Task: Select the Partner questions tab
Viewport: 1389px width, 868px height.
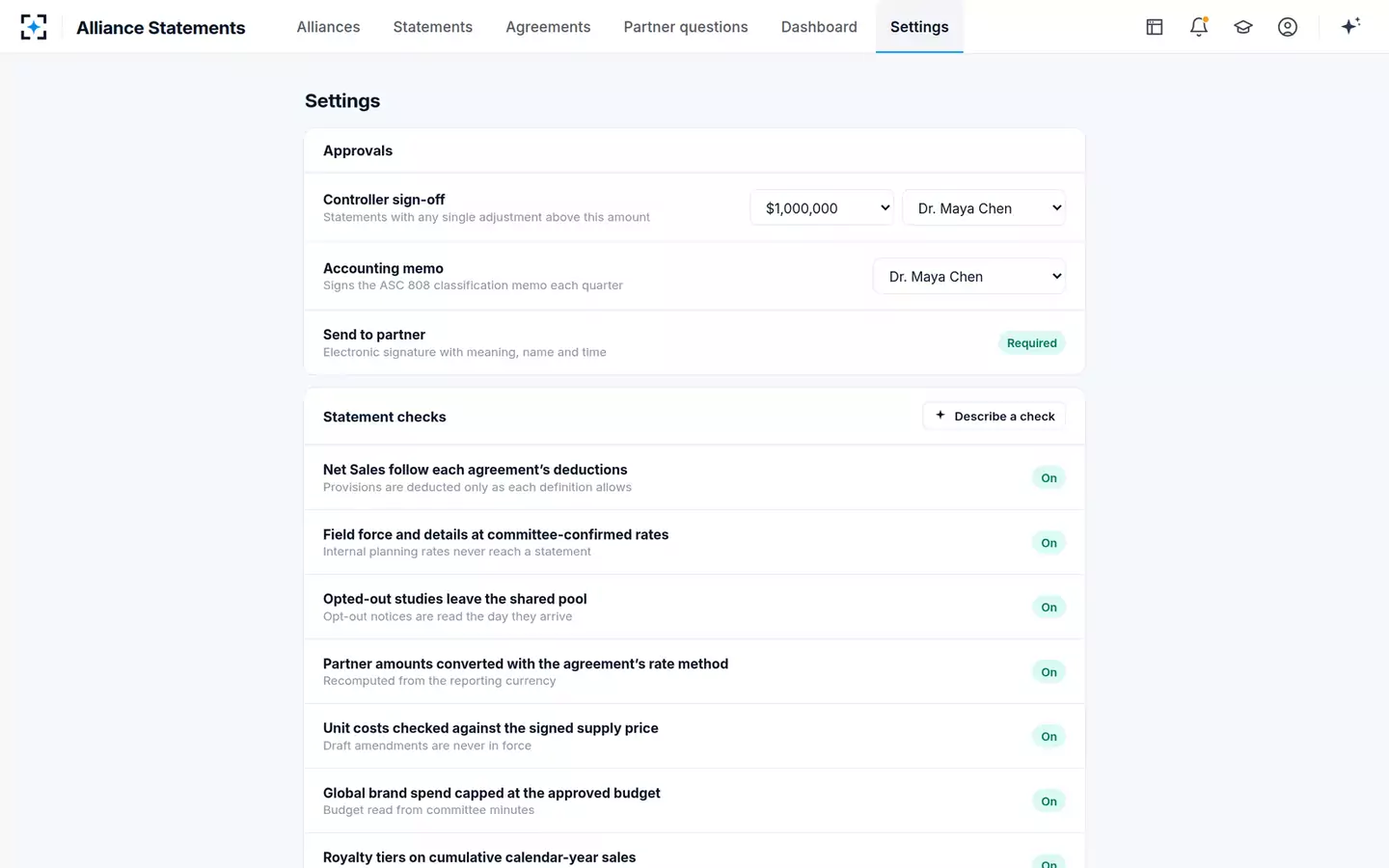Action: point(686,27)
